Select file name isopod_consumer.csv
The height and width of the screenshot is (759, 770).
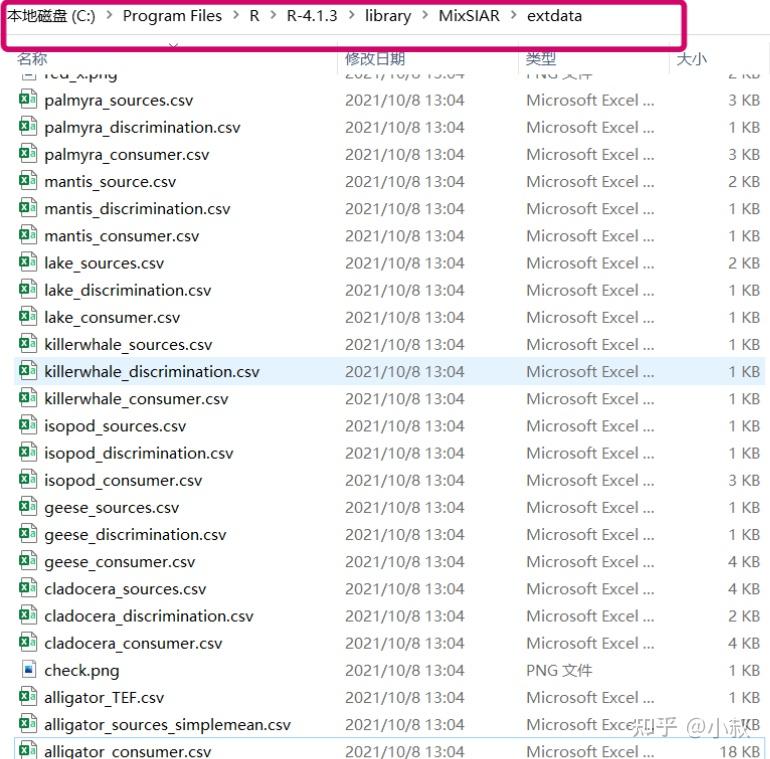pos(123,481)
